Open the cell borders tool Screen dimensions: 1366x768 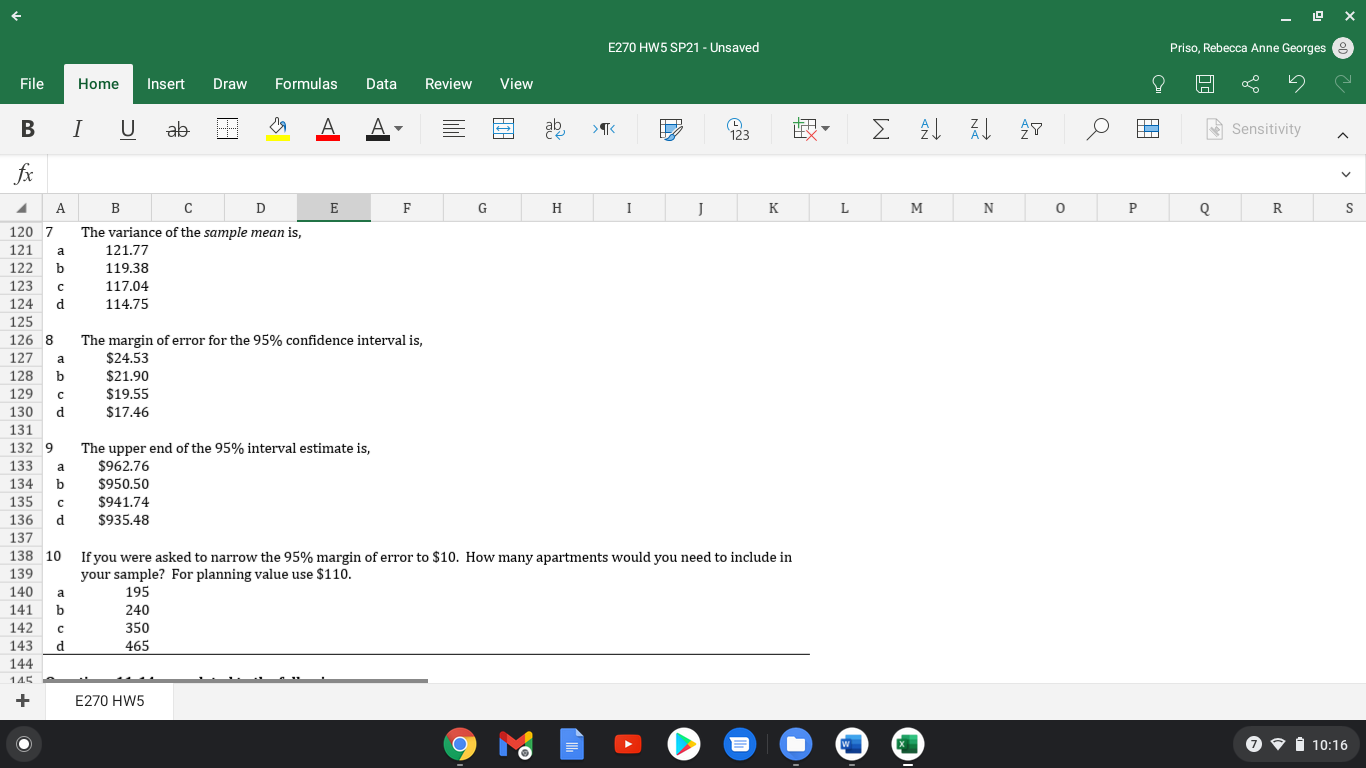(x=228, y=129)
